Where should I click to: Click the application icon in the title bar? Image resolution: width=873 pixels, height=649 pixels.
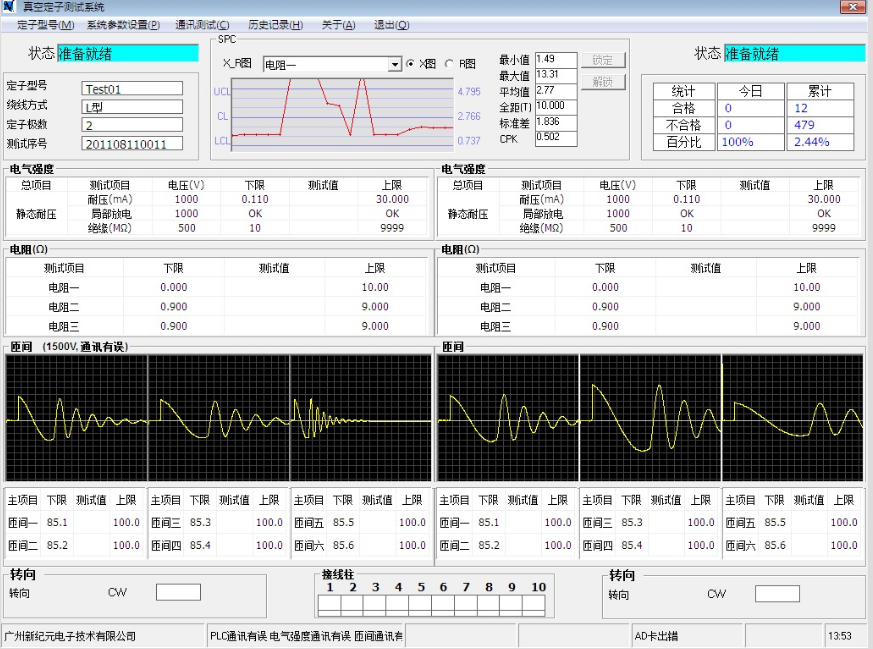[x=8, y=7]
